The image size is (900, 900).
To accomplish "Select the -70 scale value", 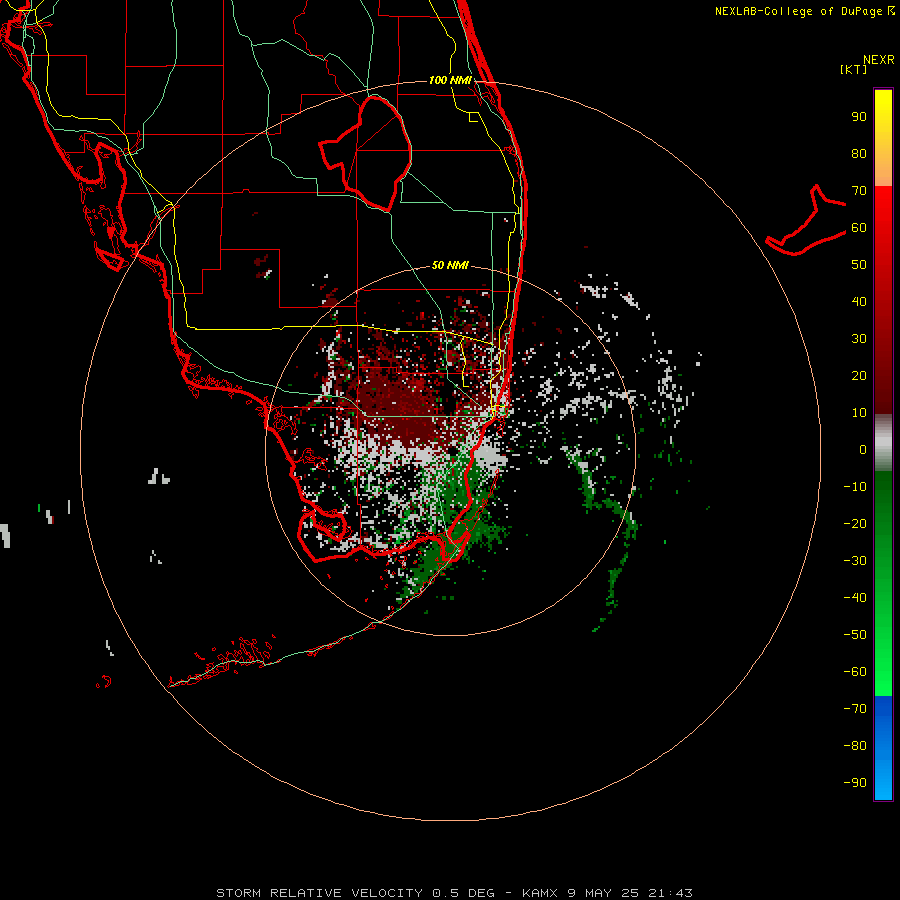I will (855, 709).
